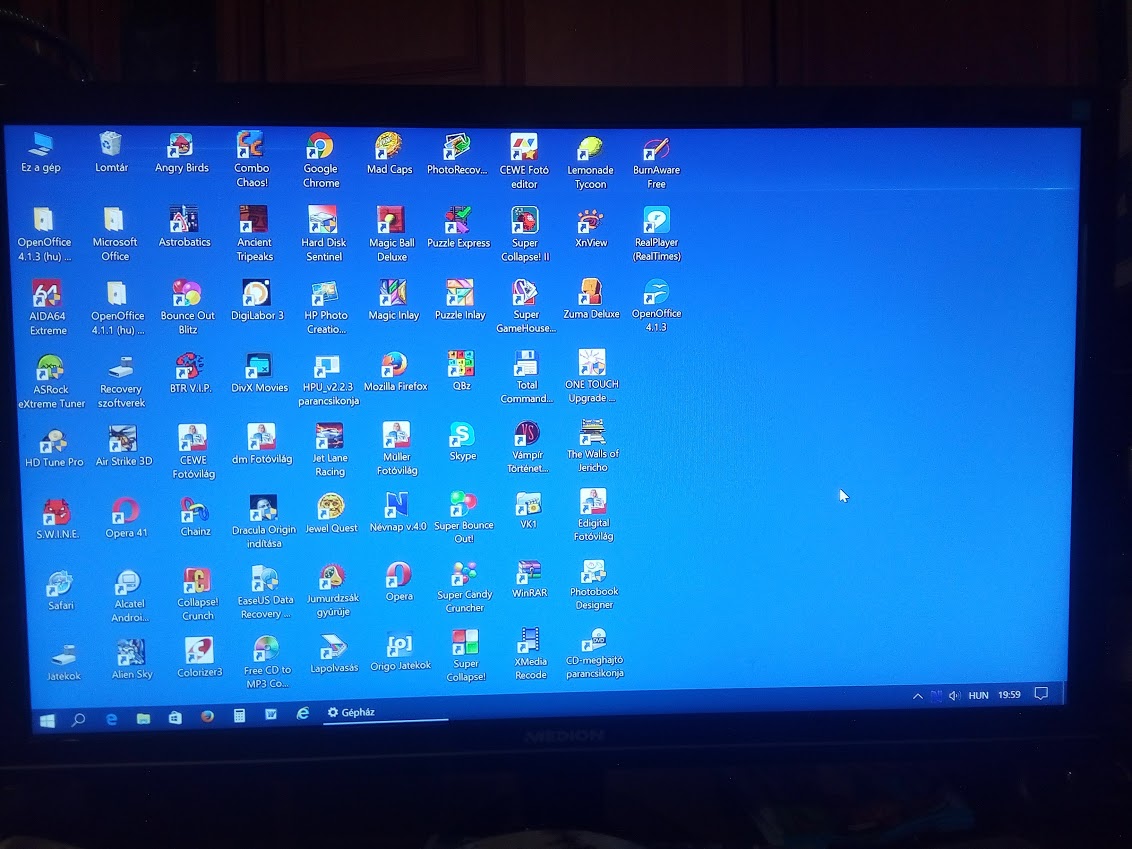Screen dimensions: 1132x849
Task: Select the Jewel Quest shortcut
Action: click(331, 513)
